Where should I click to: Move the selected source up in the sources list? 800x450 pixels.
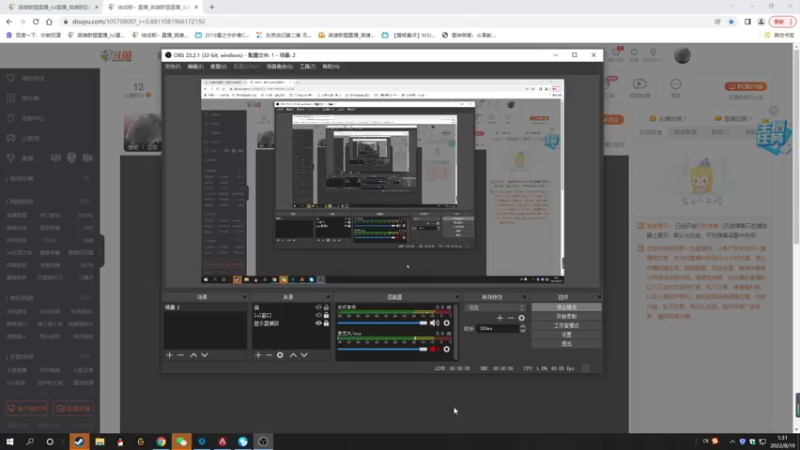tap(293, 355)
